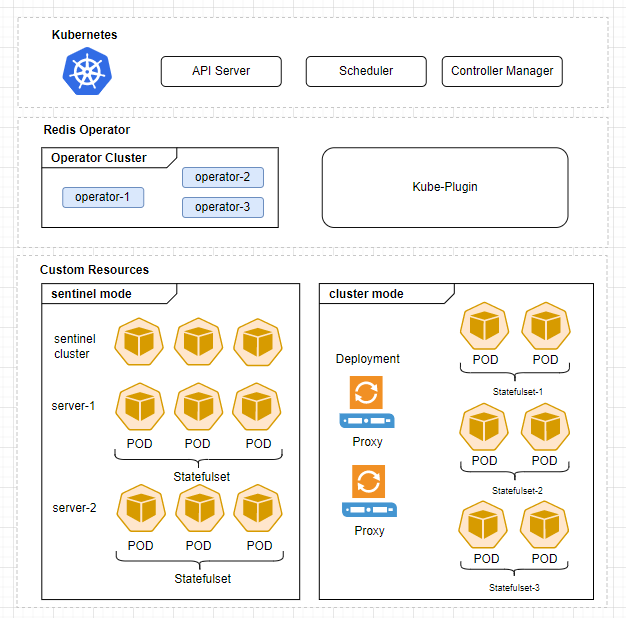Click the Statefulset-3 label
Screen dimensions: 626x618
[x=514, y=588]
